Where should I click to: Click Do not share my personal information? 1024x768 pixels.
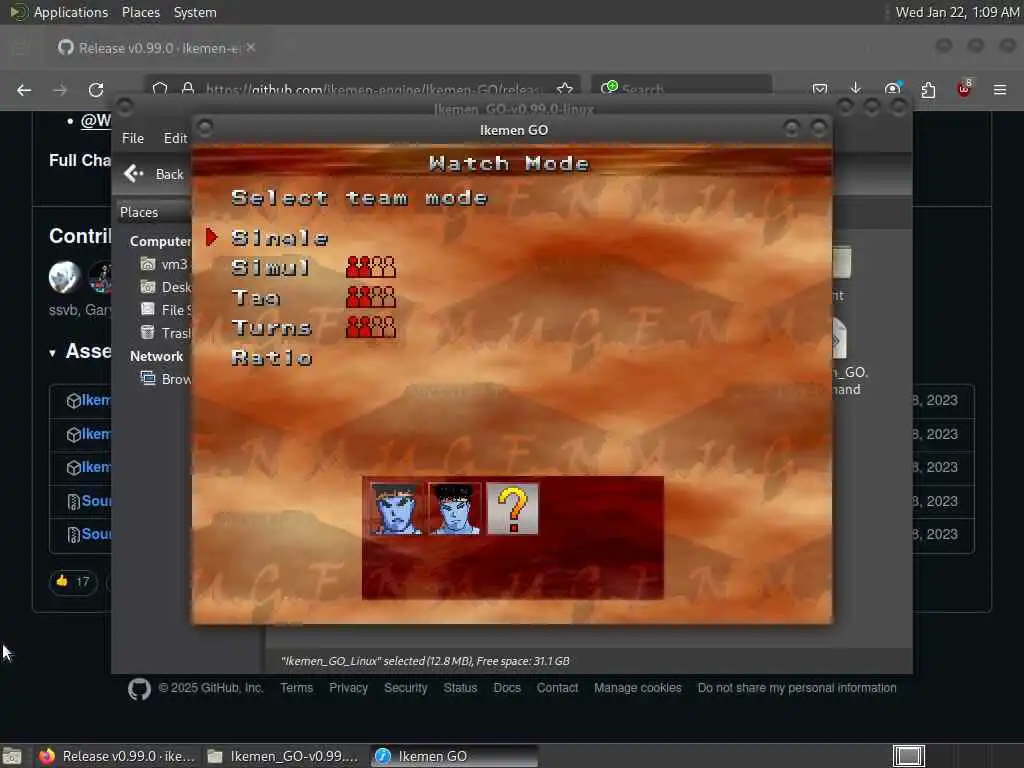tap(797, 688)
